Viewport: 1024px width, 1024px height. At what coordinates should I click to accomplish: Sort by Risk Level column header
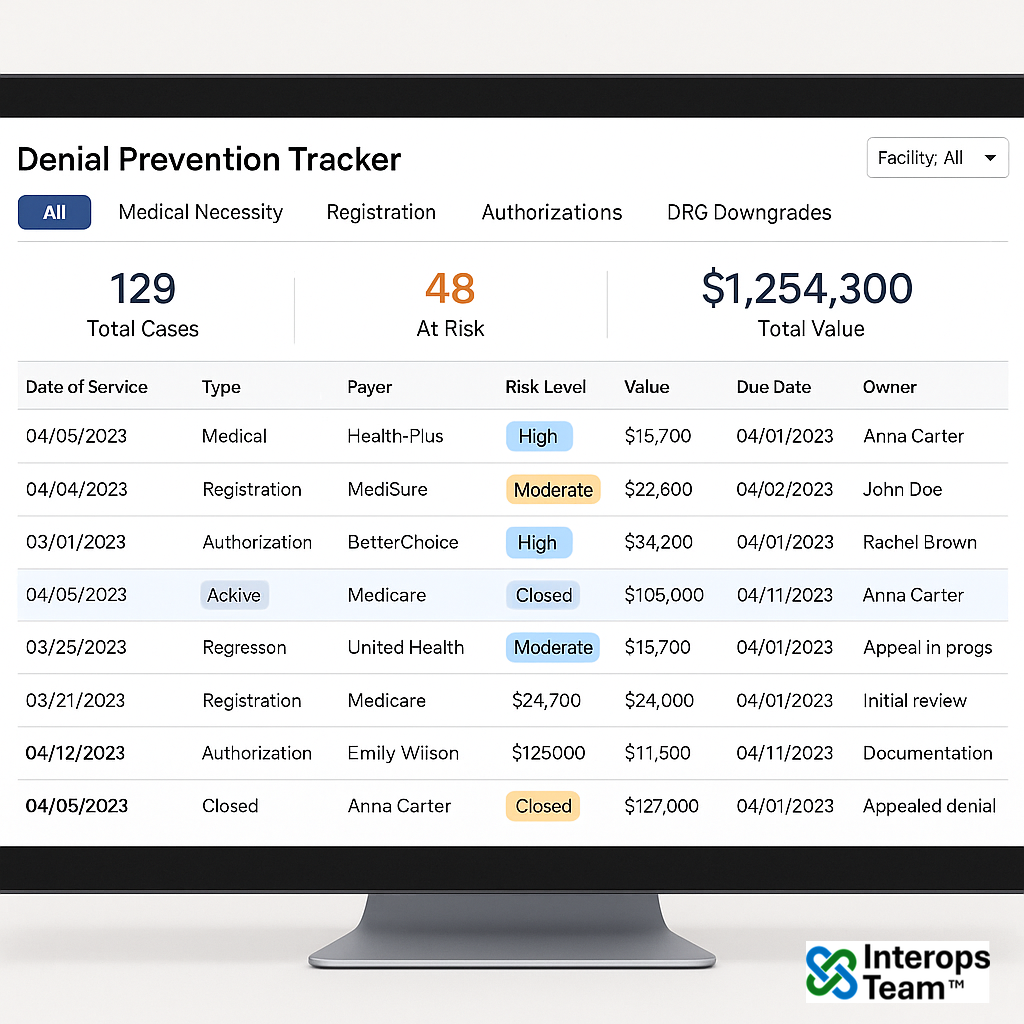click(x=545, y=387)
